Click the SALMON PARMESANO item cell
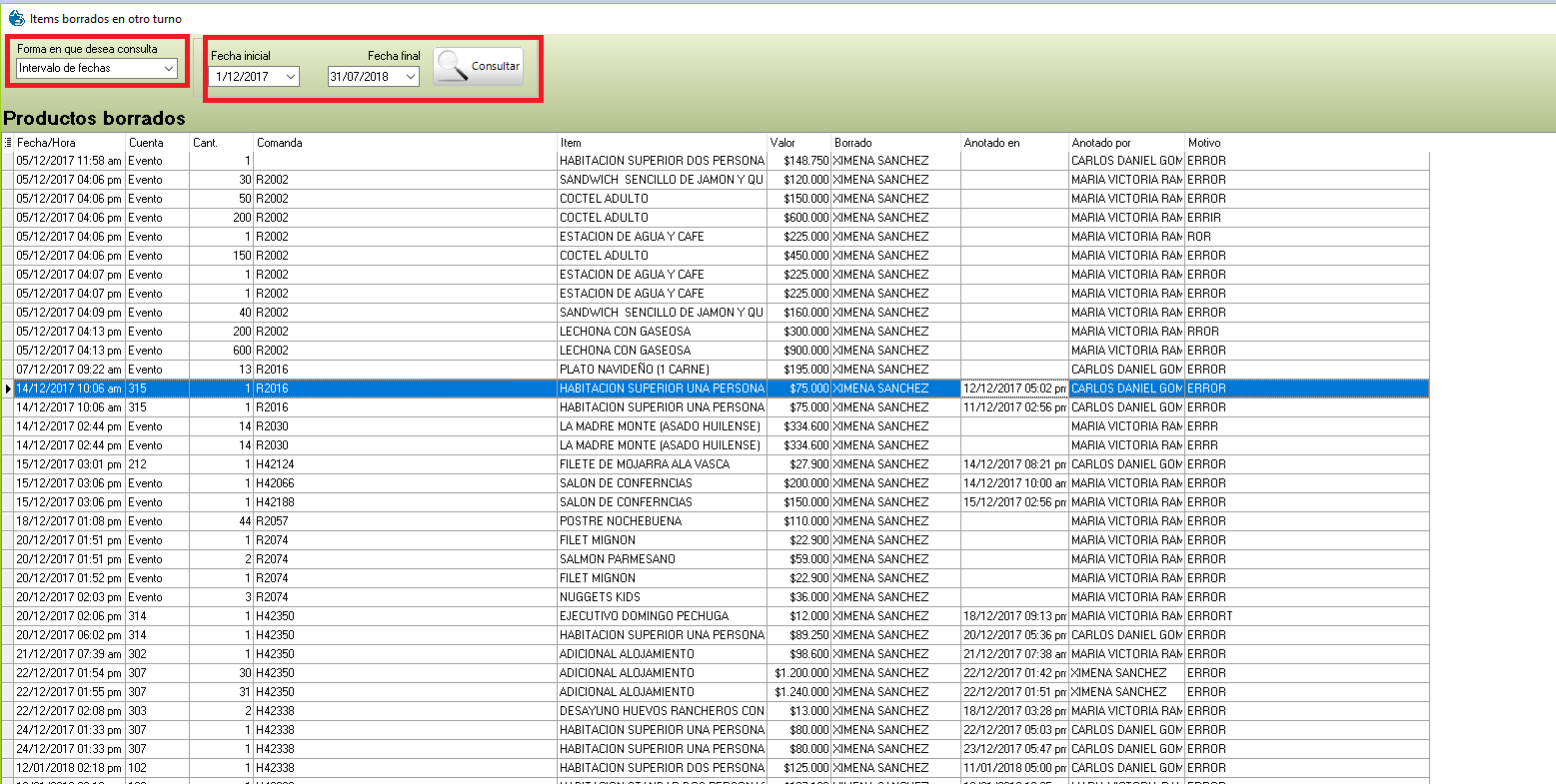The height and width of the screenshot is (784, 1556). 617,559
